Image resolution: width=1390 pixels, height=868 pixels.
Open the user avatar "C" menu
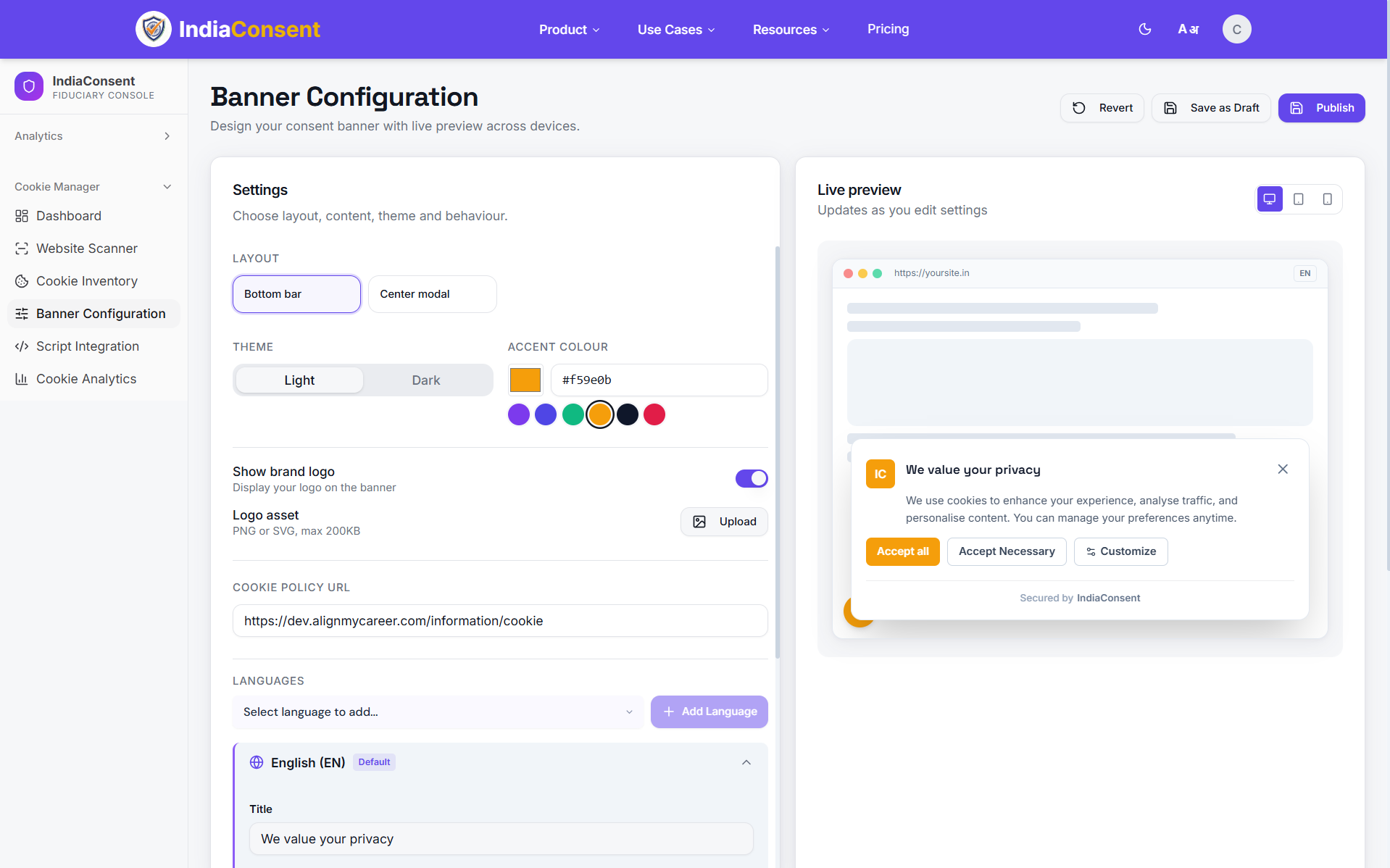click(1237, 29)
